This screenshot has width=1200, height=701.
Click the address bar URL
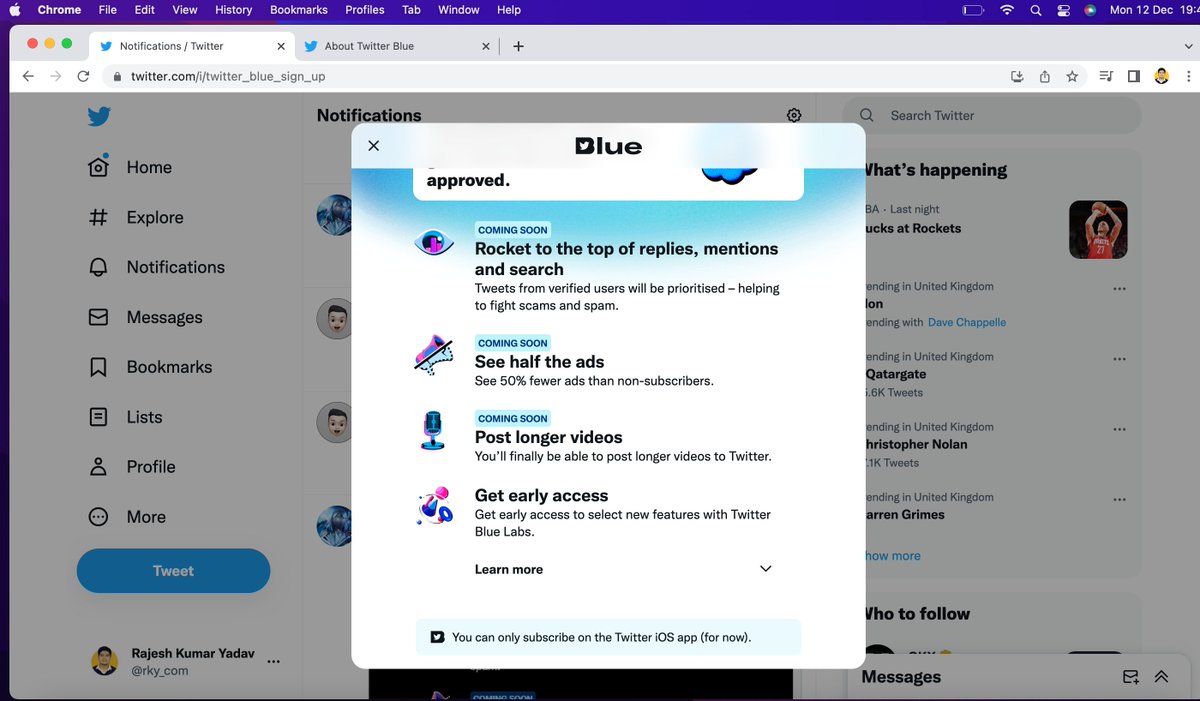point(228,76)
